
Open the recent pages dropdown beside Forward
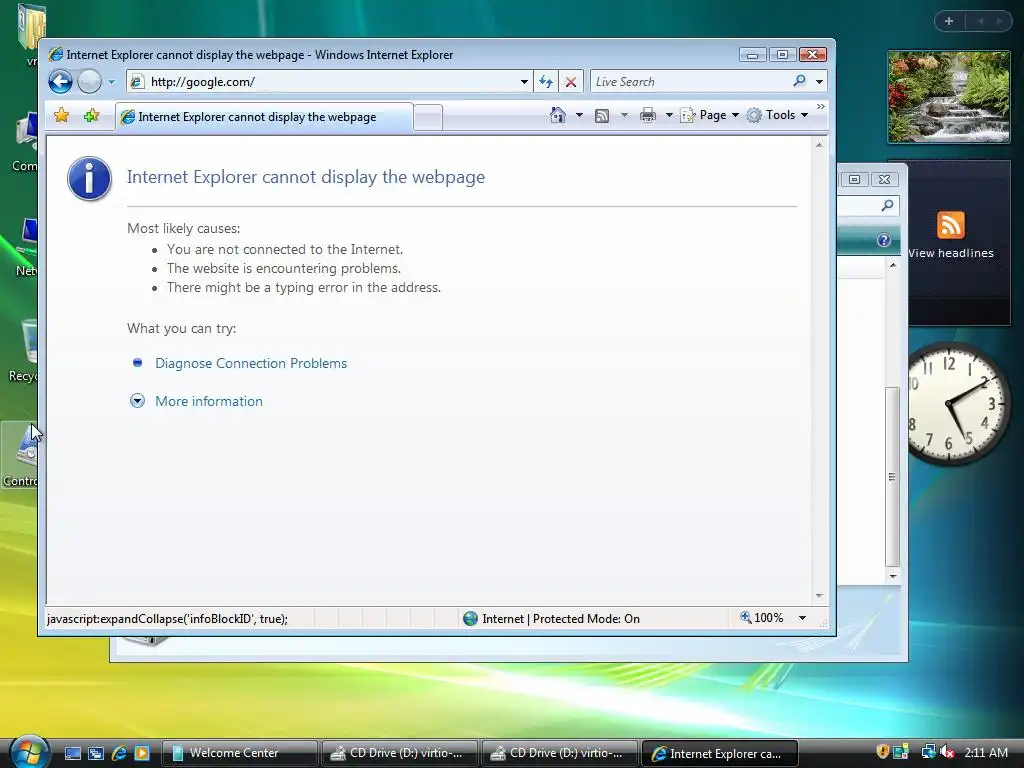111,82
